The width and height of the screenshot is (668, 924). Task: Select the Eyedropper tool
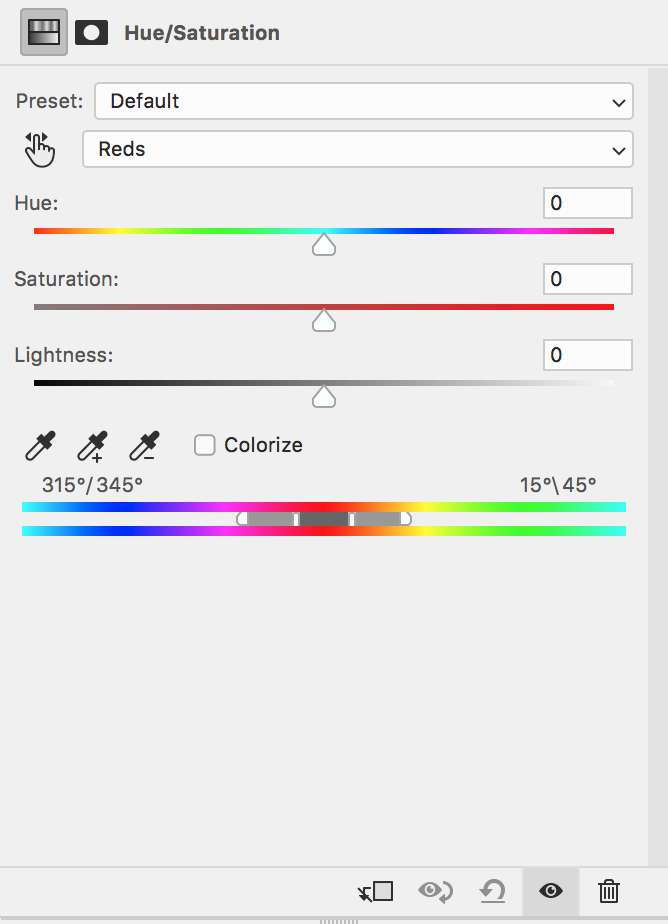click(40, 445)
